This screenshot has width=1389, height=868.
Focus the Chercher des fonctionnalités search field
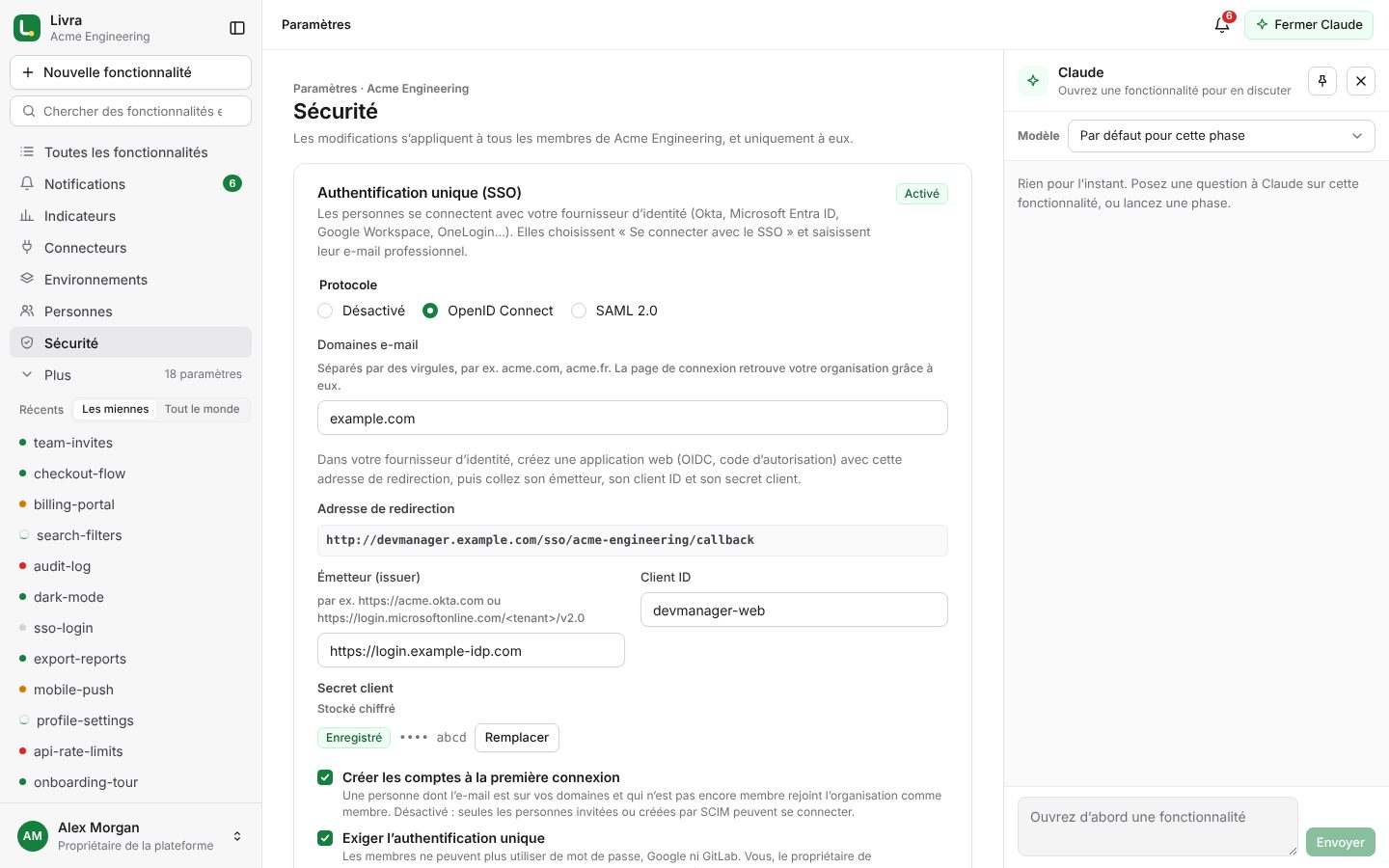[130, 111]
